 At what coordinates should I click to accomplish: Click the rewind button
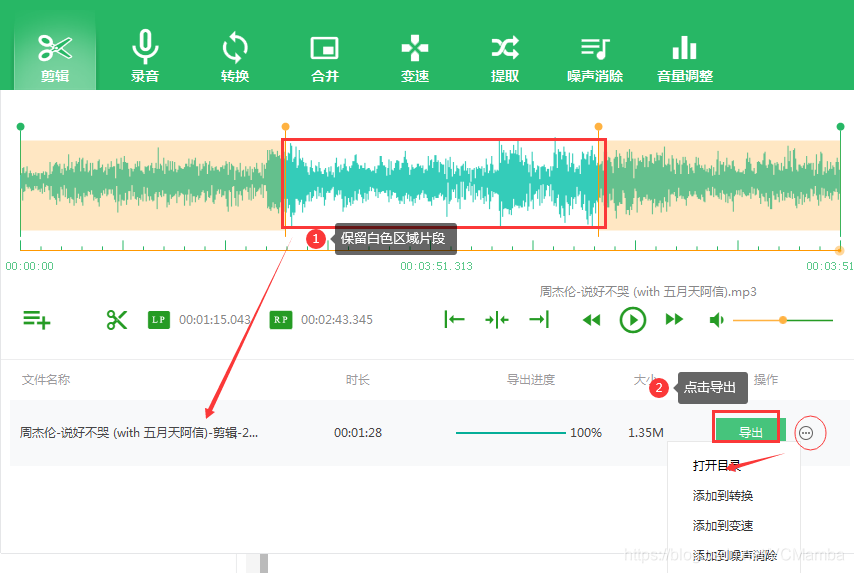591,320
